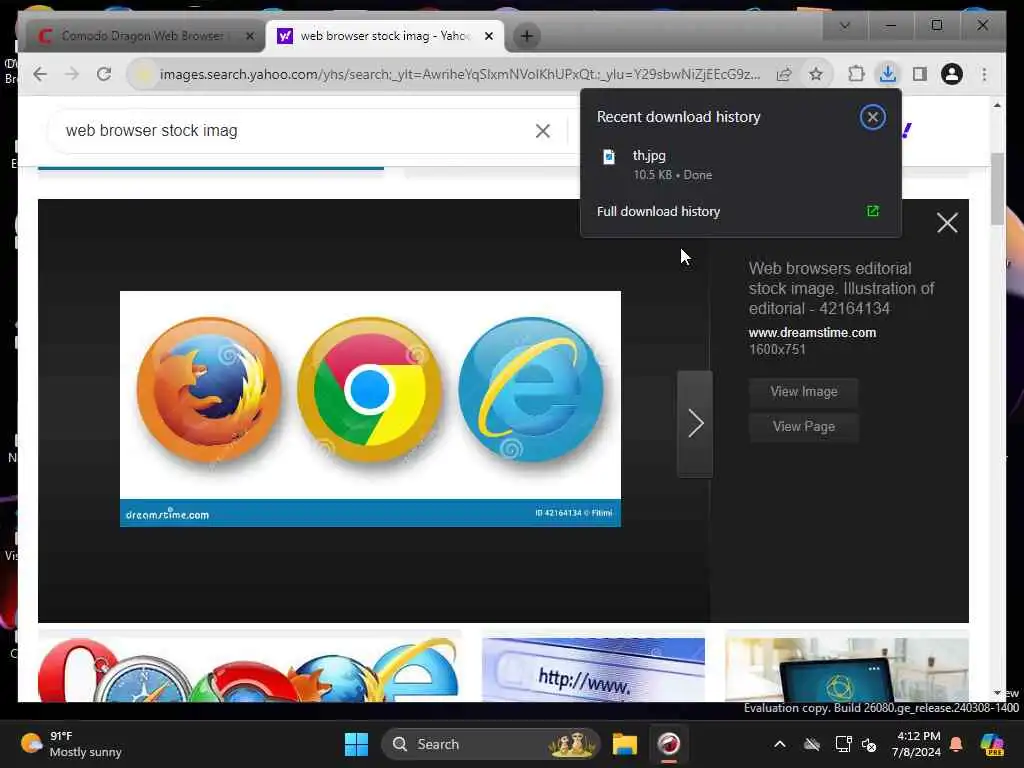Click the green open-in-new-tab icon
Image resolution: width=1024 pixels, height=768 pixels.
coord(872,211)
